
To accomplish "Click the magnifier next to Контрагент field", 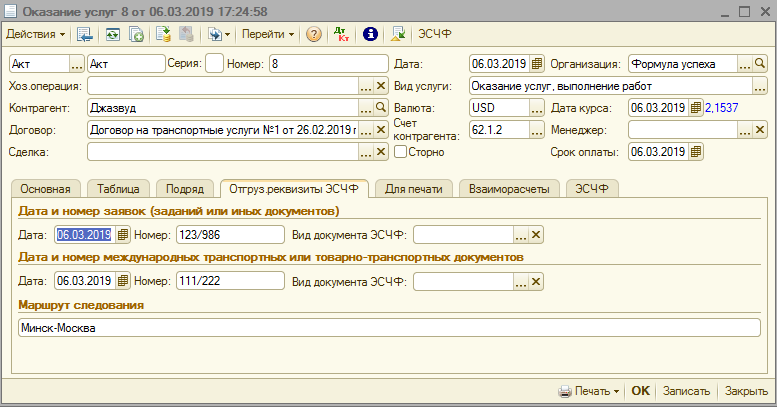I will click(381, 108).
